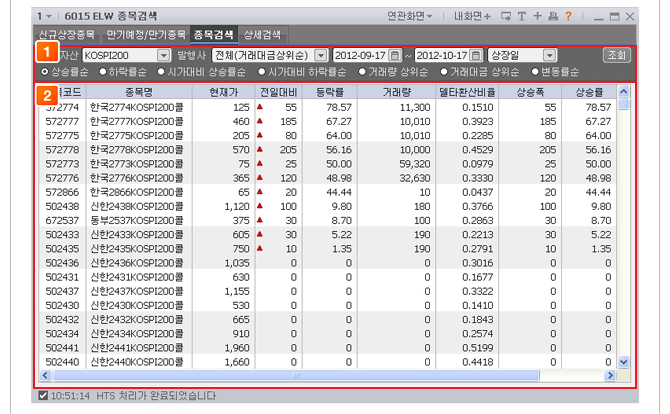Click the horizontal scrollbar thumb
The image size is (670, 414).
(296, 375)
